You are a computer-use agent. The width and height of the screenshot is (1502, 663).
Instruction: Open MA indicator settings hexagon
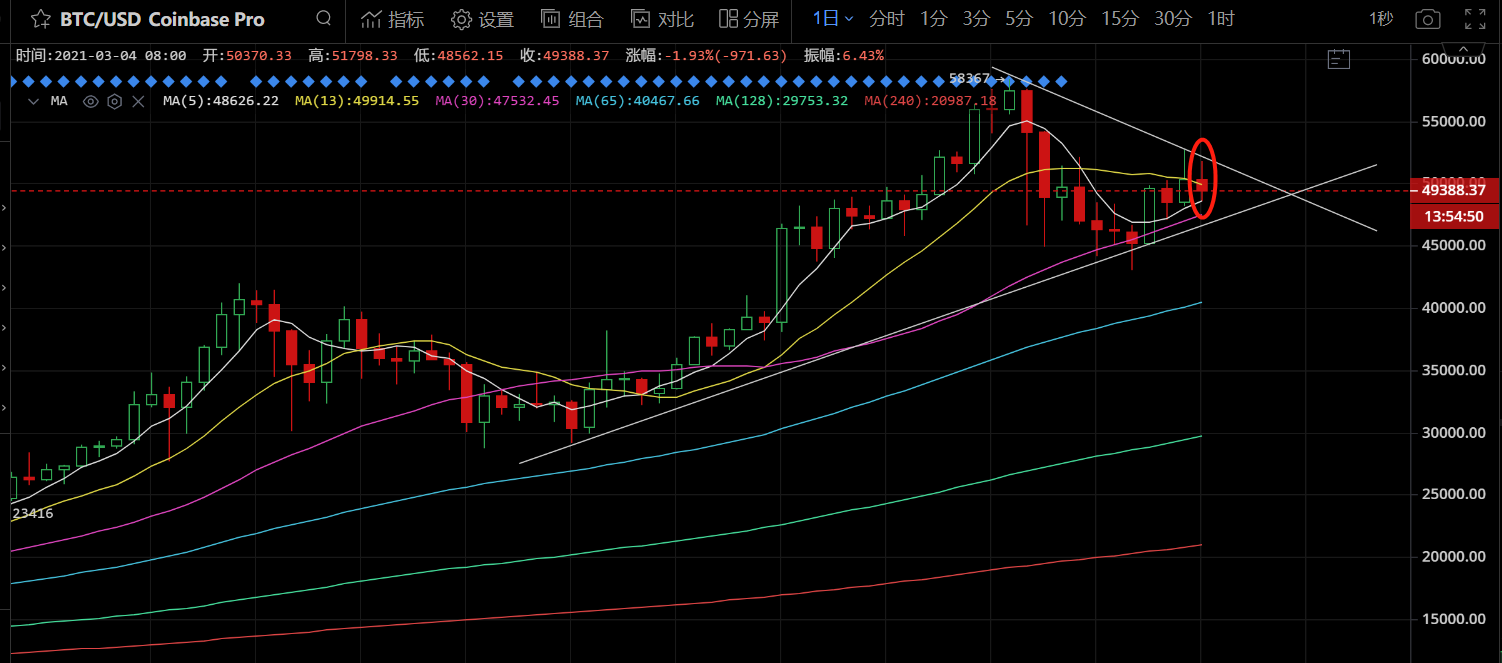click(114, 101)
